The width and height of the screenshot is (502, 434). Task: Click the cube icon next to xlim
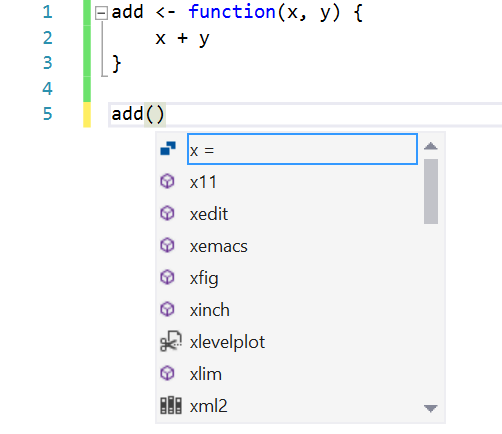coord(167,373)
